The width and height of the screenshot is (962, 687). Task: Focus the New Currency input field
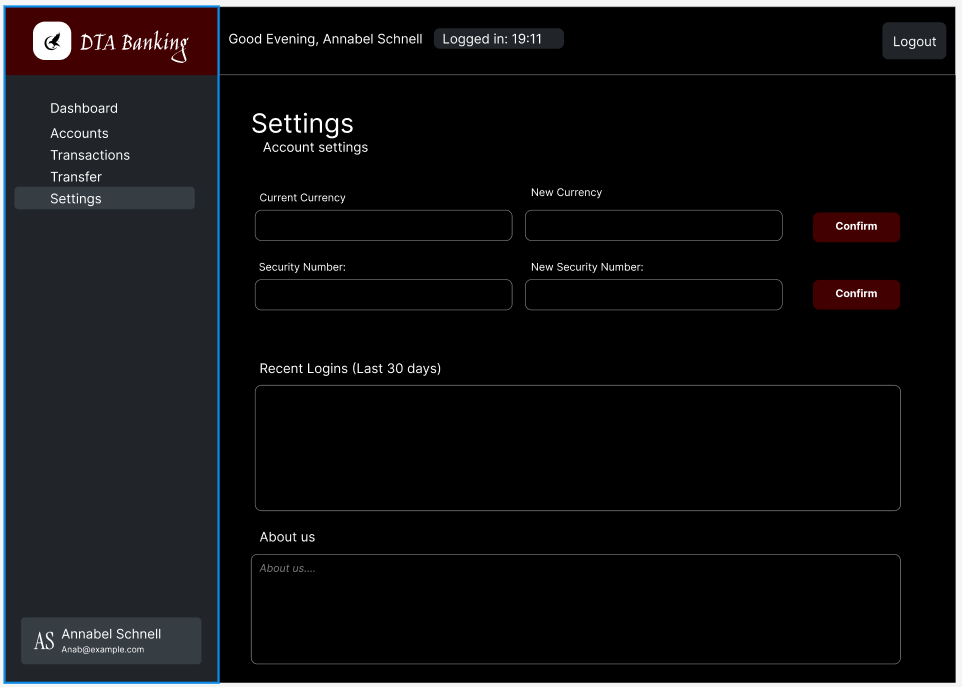point(653,226)
